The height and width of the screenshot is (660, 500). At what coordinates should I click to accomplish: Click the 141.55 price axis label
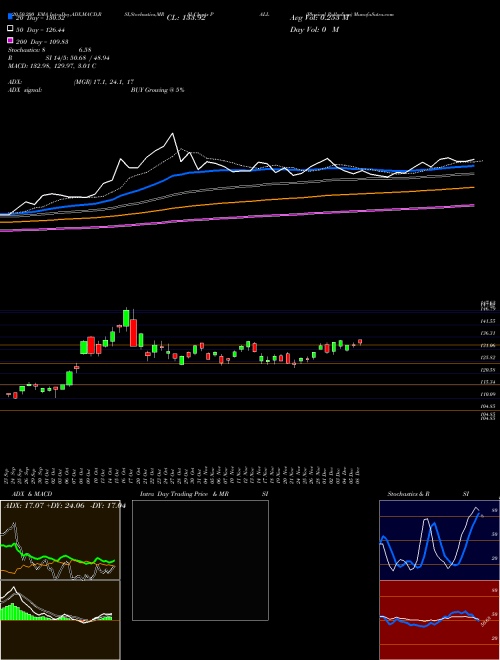click(x=488, y=321)
